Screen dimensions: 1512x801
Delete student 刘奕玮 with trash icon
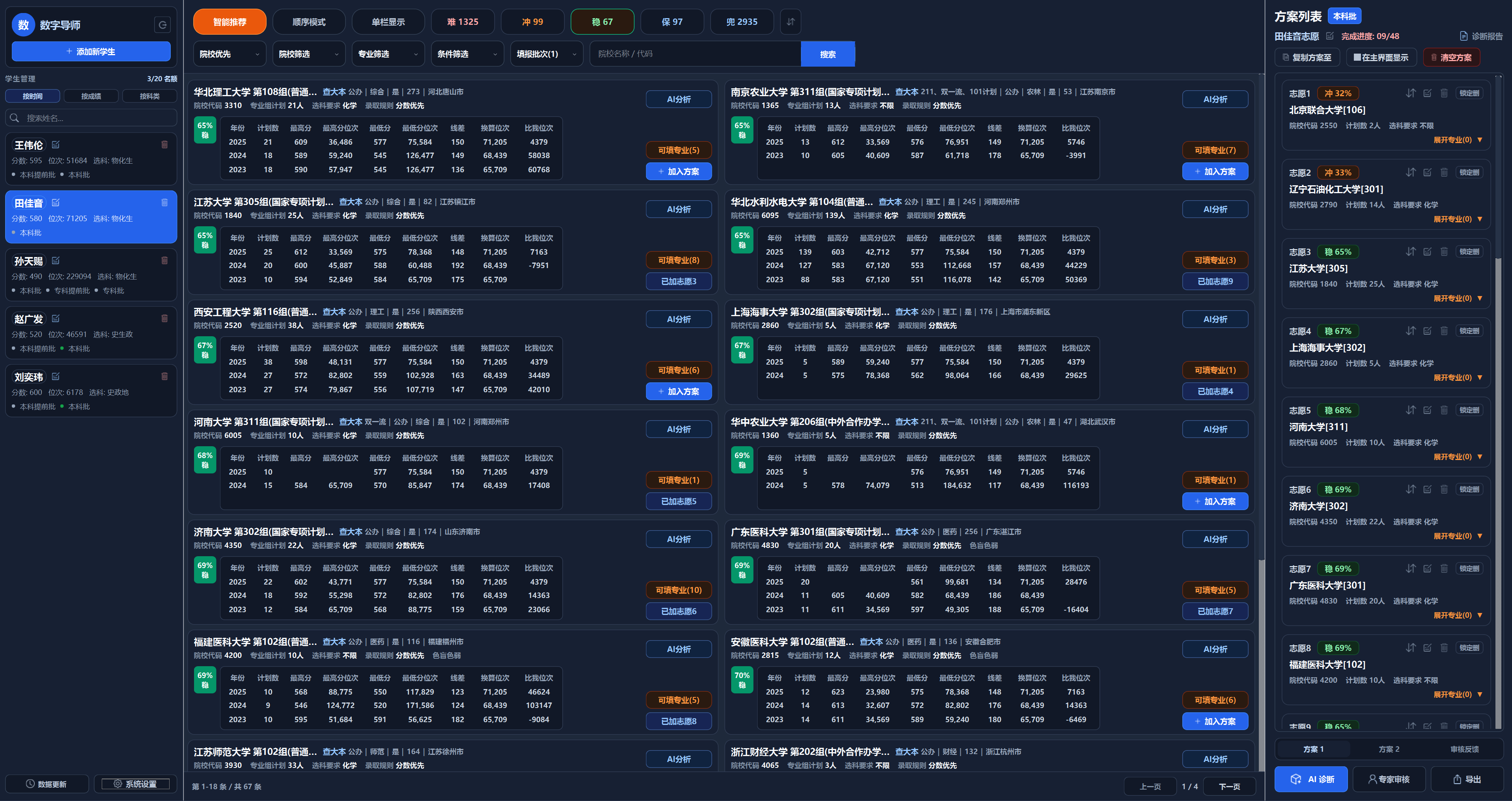[164, 377]
